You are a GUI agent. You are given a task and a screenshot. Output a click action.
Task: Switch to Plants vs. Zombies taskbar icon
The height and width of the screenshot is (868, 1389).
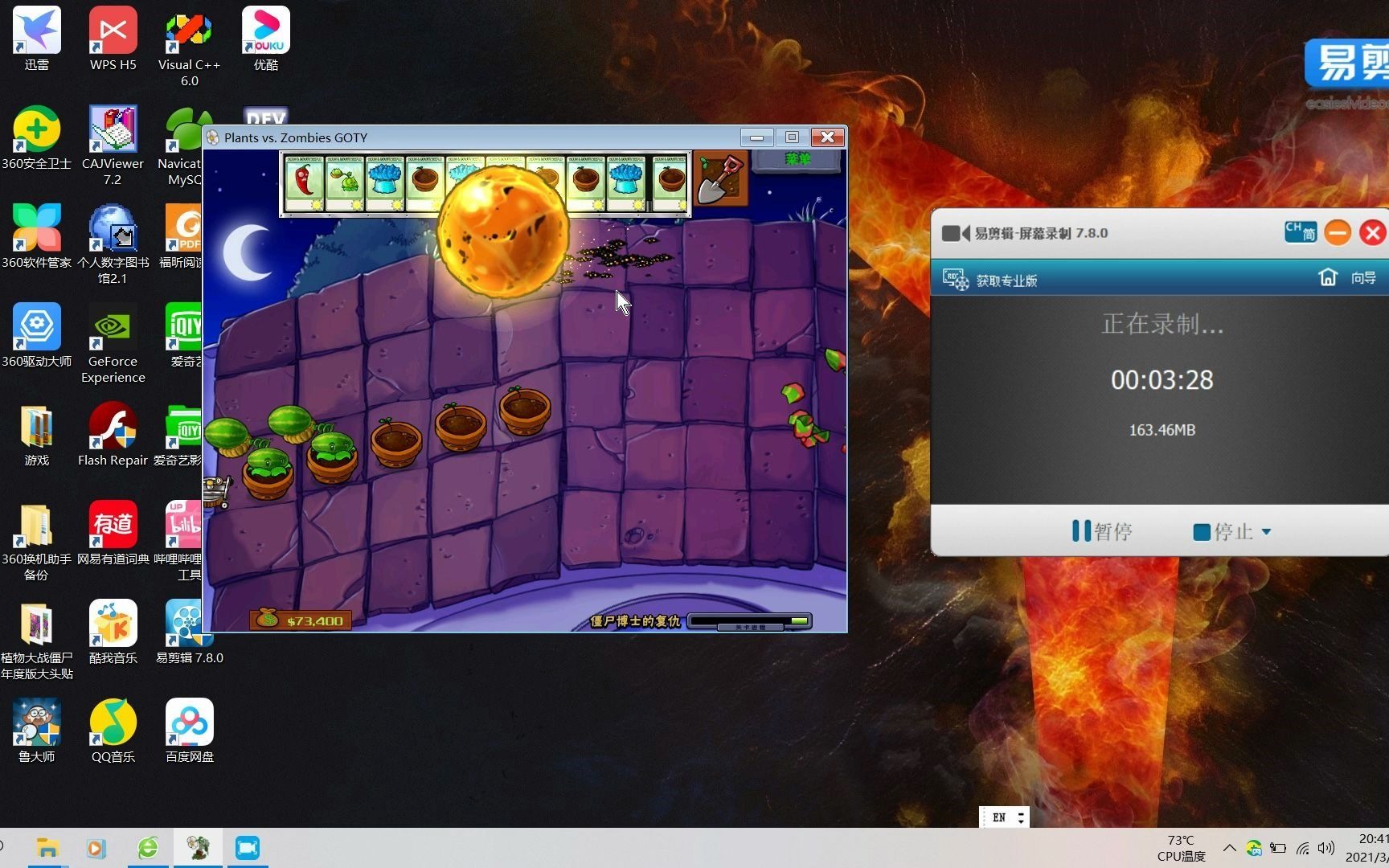pos(198,848)
